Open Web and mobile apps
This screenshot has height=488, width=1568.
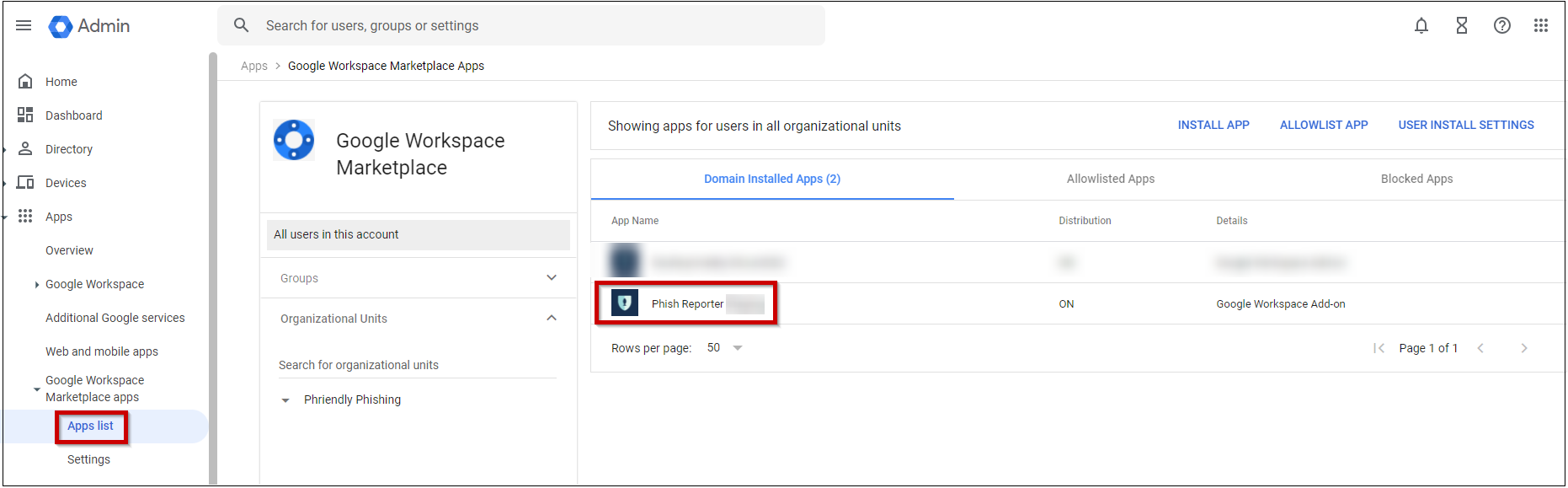click(102, 351)
